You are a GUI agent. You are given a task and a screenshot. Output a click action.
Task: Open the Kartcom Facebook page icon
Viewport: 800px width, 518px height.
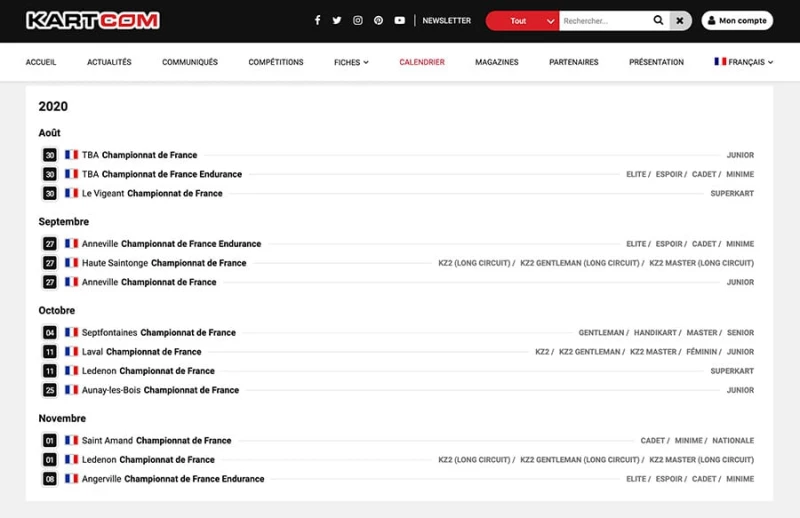pyautogui.click(x=317, y=20)
